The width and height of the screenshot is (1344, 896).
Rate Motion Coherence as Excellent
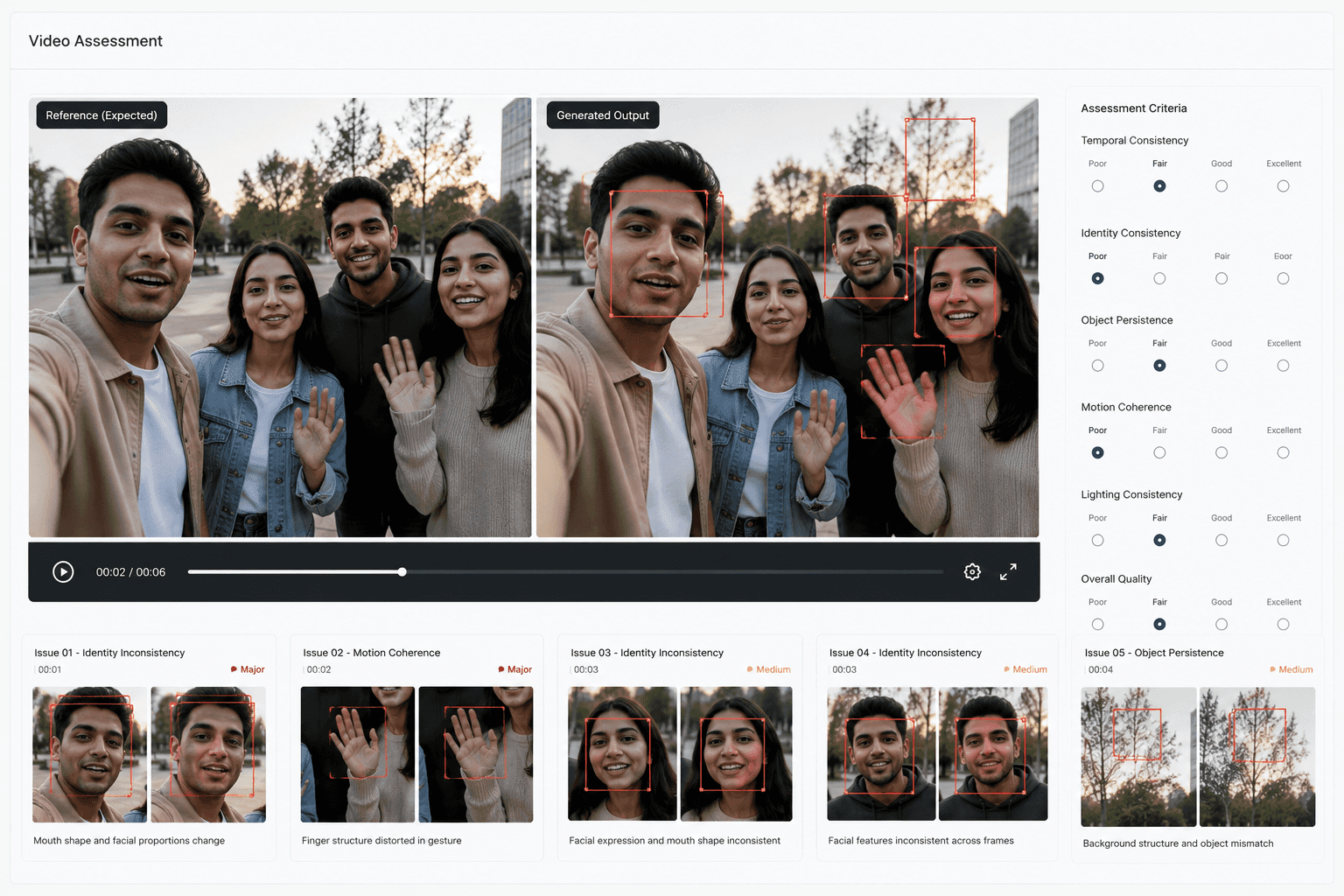[x=1283, y=452]
